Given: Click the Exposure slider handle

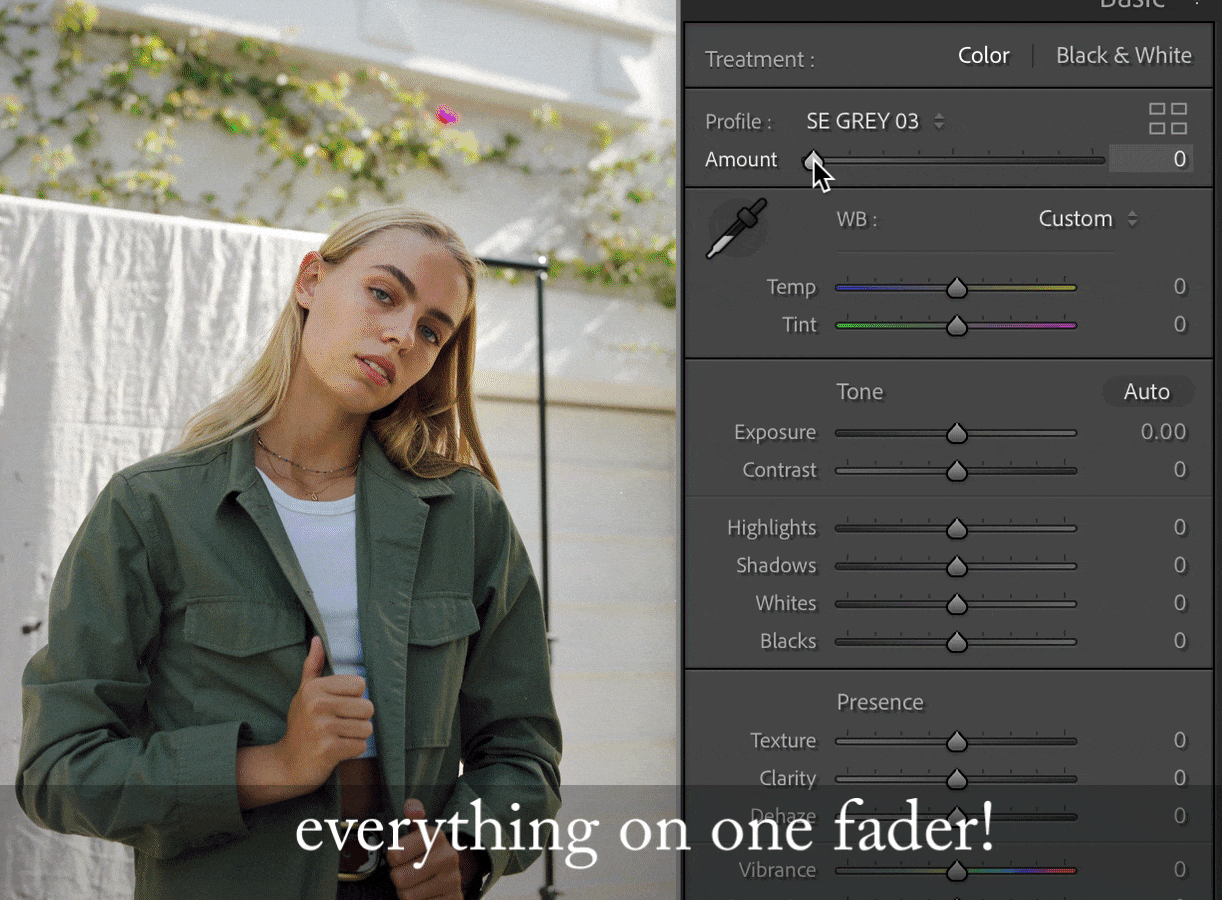Looking at the screenshot, I should click(x=956, y=433).
